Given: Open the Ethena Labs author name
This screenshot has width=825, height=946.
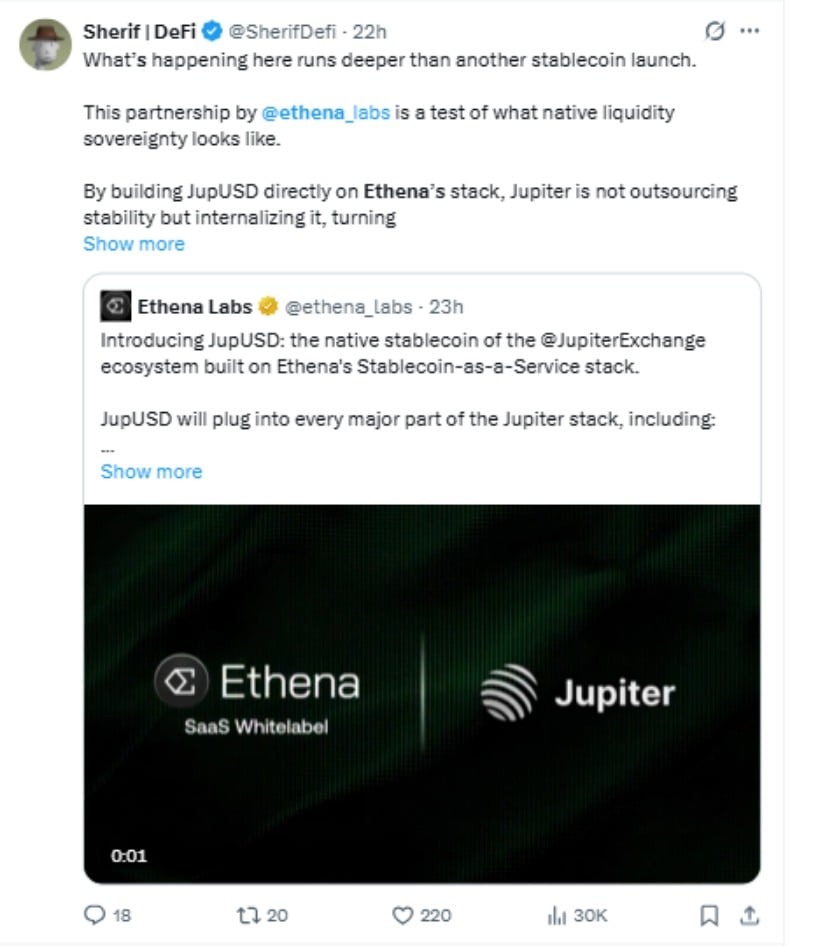Looking at the screenshot, I should click(195, 306).
